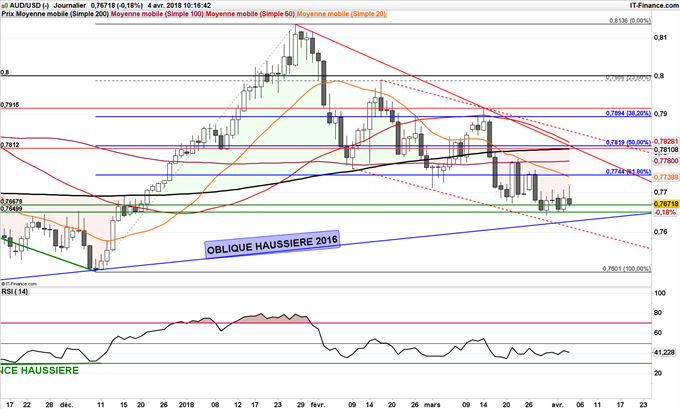This screenshot has width=680, height=409.
Task: Click the 80 level on RSI axis
Action: pyautogui.click(x=658, y=313)
